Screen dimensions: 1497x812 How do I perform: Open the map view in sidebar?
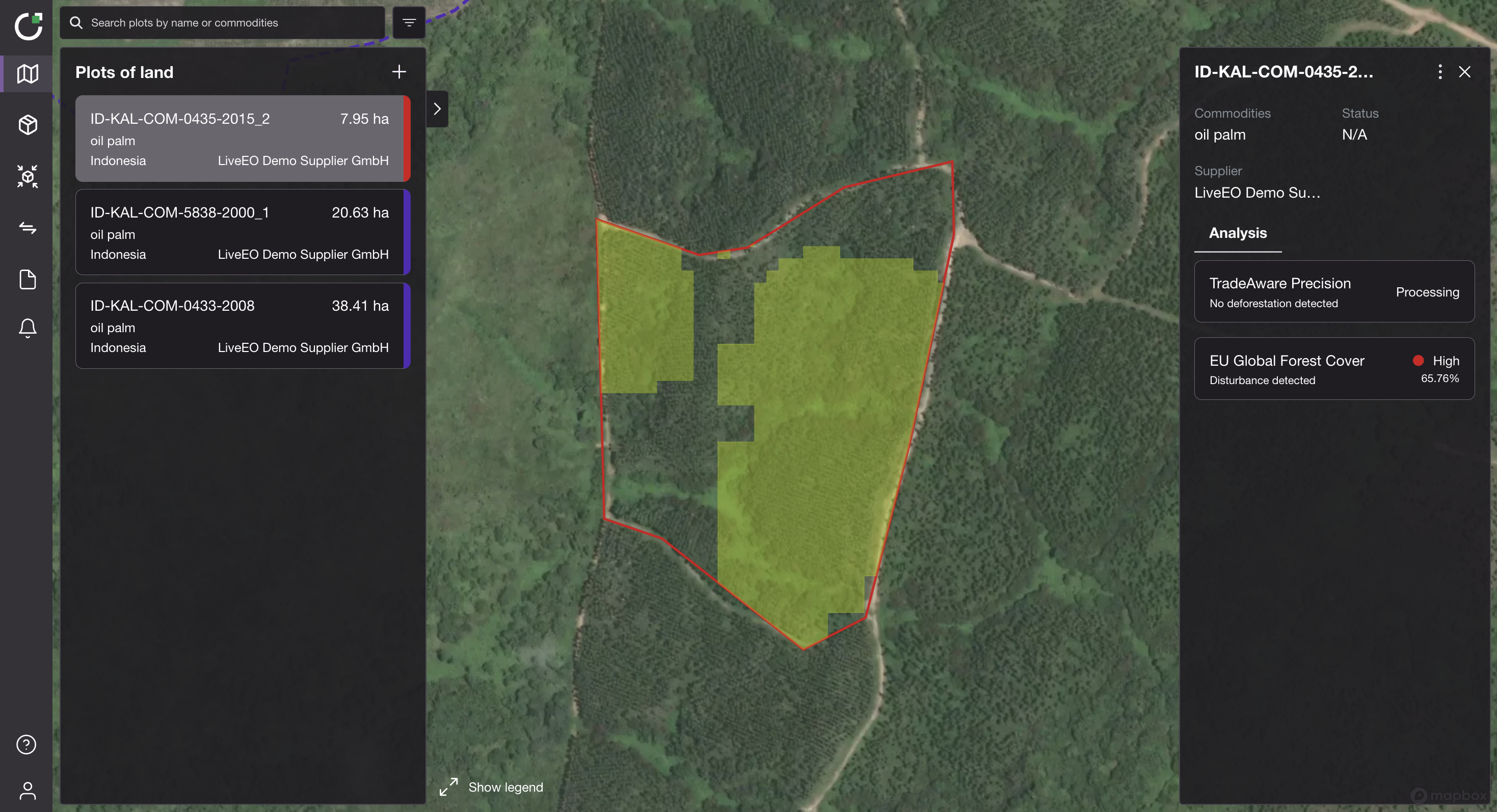(x=28, y=74)
